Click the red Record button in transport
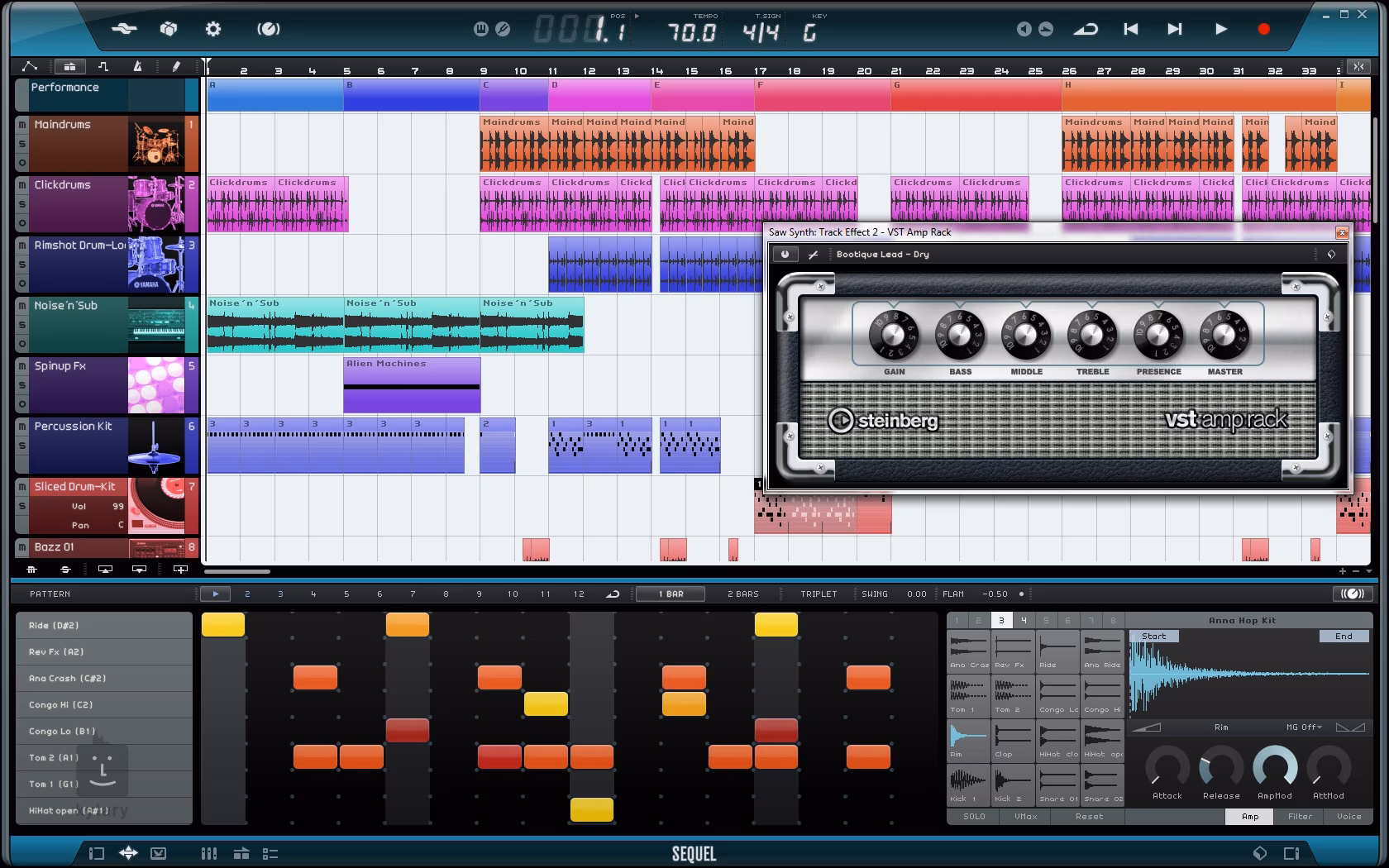The width and height of the screenshot is (1389, 868). tap(1263, 29)
